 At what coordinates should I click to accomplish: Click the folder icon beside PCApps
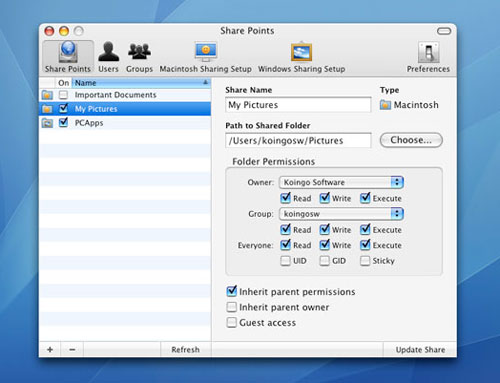[x=47, y=123]
